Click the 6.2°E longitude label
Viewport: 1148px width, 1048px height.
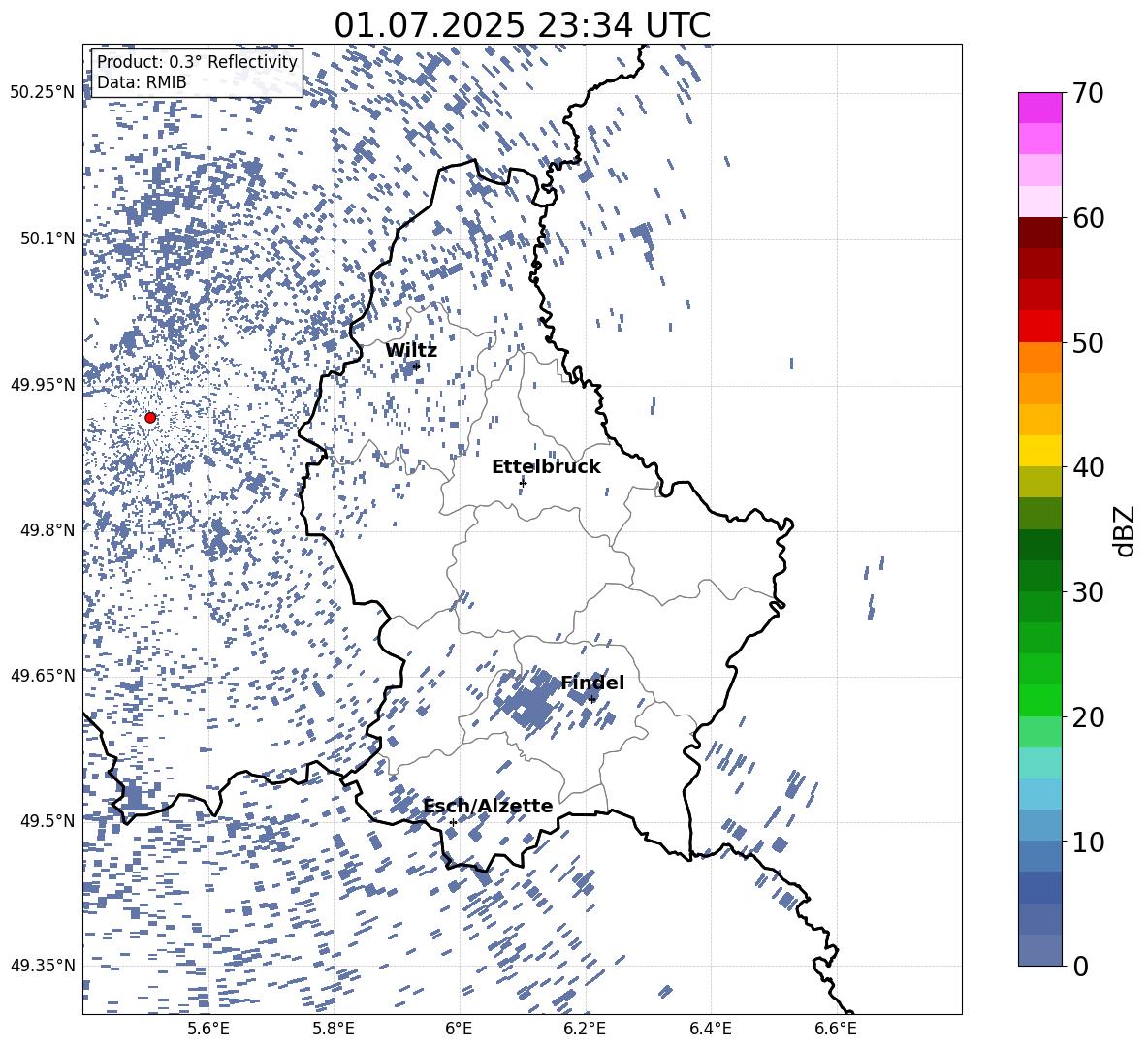[585, 1029]
